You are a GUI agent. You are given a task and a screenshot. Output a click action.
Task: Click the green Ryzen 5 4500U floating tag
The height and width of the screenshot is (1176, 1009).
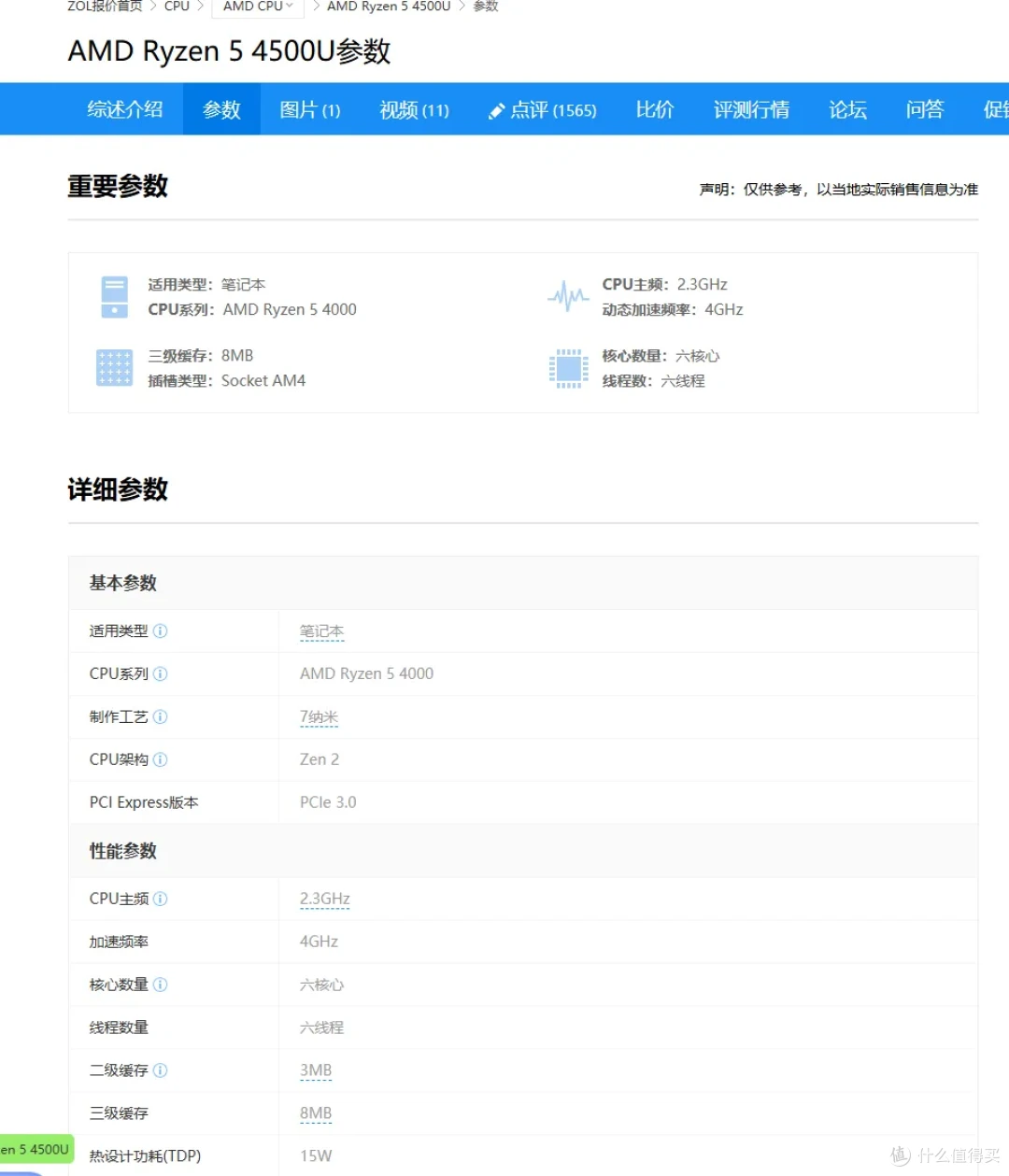[x=36, y=1149]
